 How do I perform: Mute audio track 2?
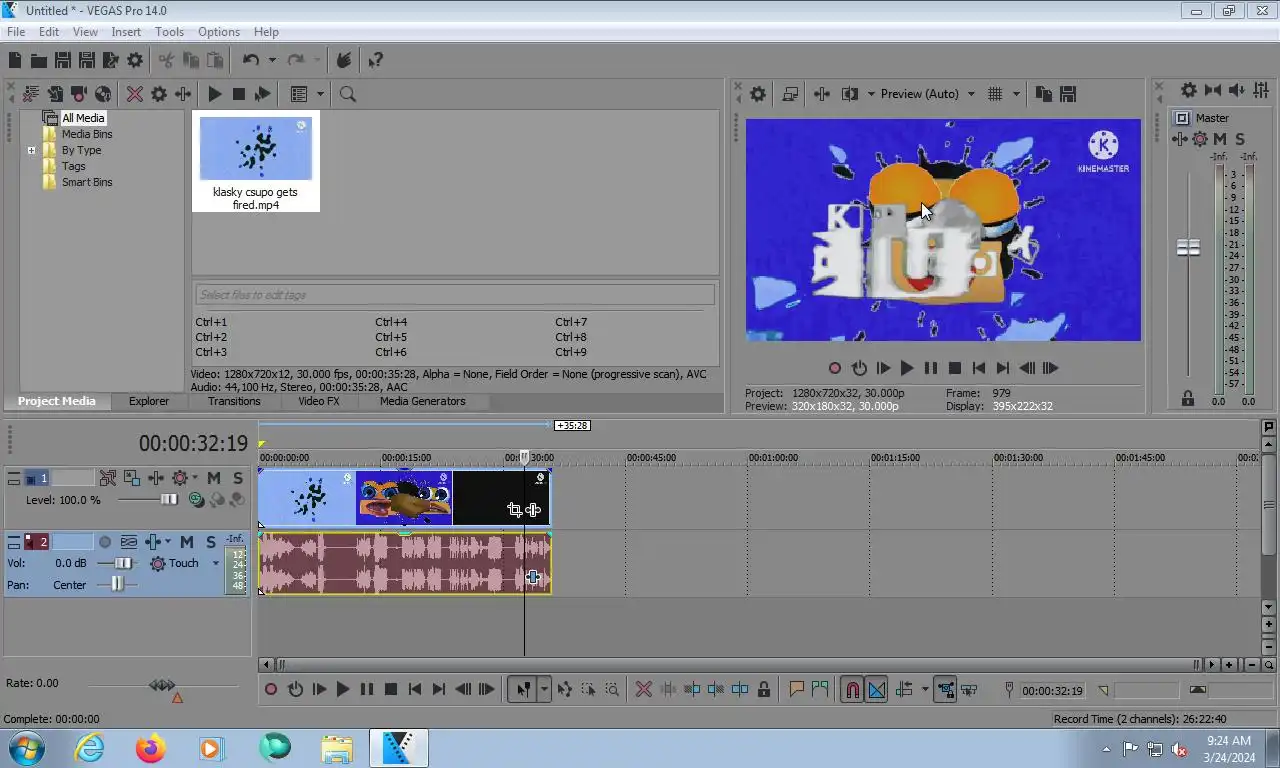click(187, 542)
